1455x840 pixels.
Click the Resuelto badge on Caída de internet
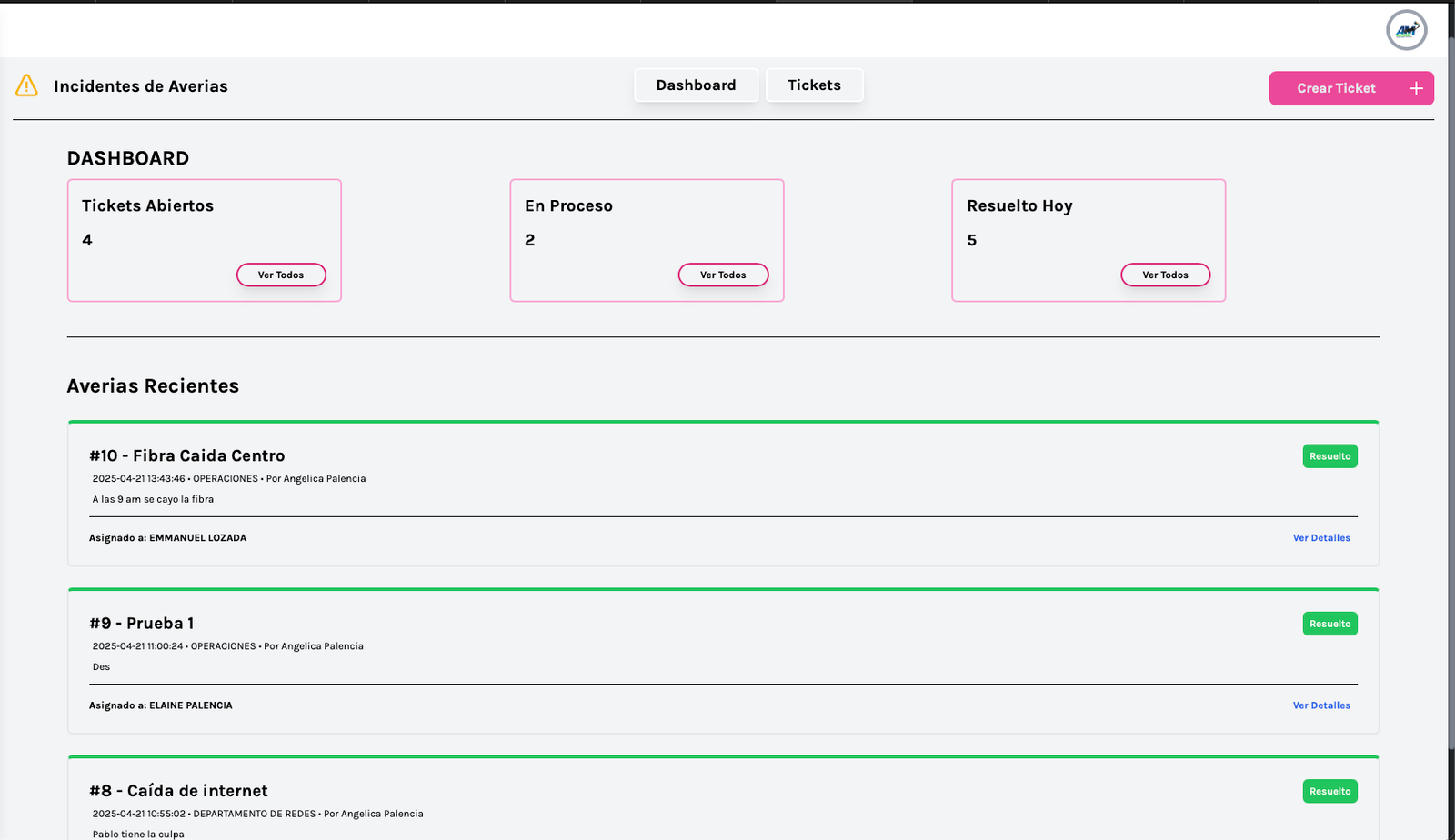click(x=1329, y=791)
